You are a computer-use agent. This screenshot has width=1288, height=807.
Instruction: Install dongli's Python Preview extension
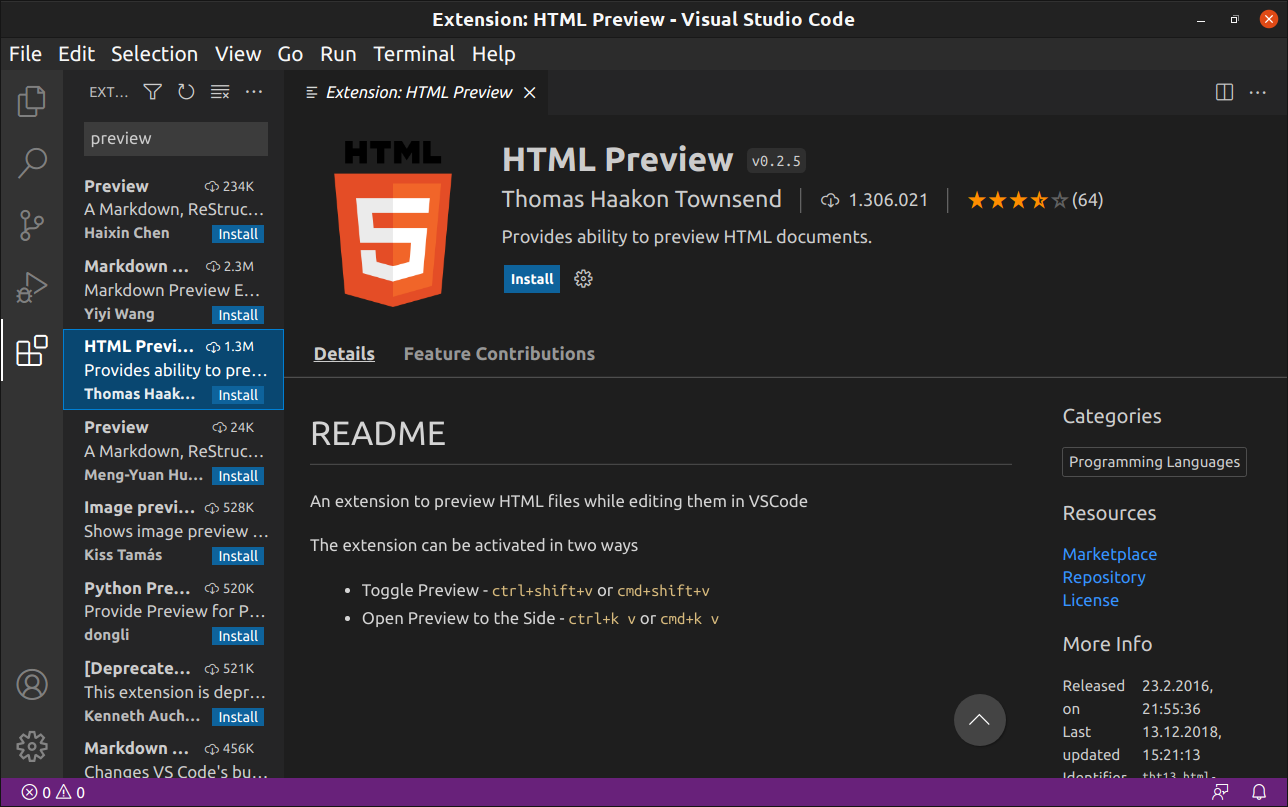click(x=238, y=636)
